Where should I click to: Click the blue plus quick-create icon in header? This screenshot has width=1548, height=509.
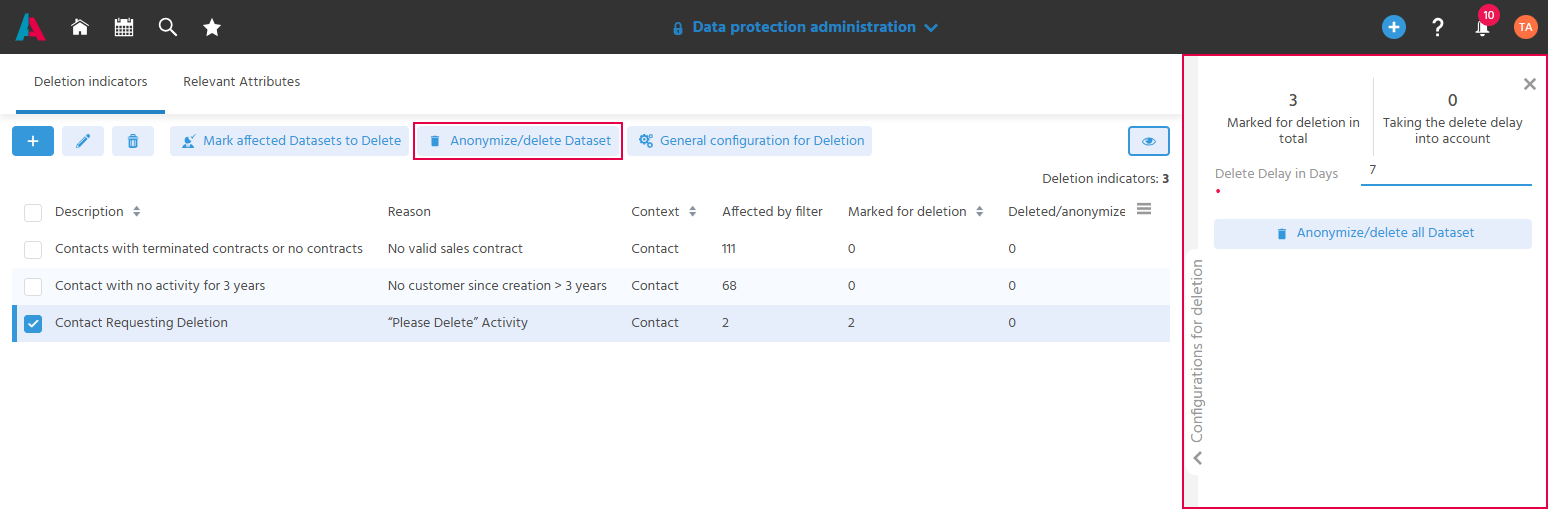(1394, 28)
